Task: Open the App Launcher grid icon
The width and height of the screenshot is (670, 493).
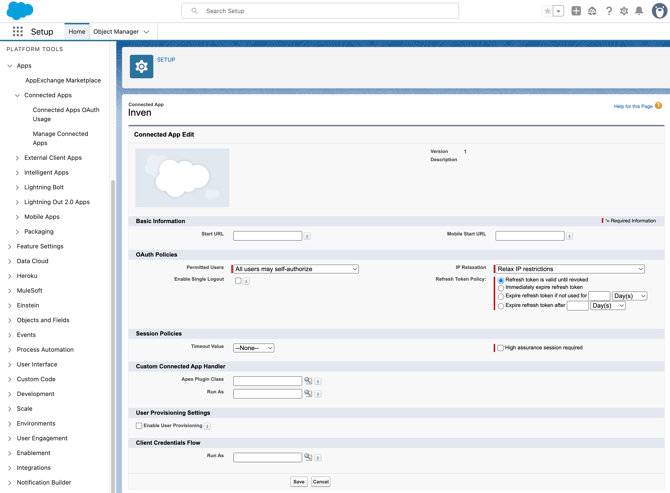Action: click(18, 31)
